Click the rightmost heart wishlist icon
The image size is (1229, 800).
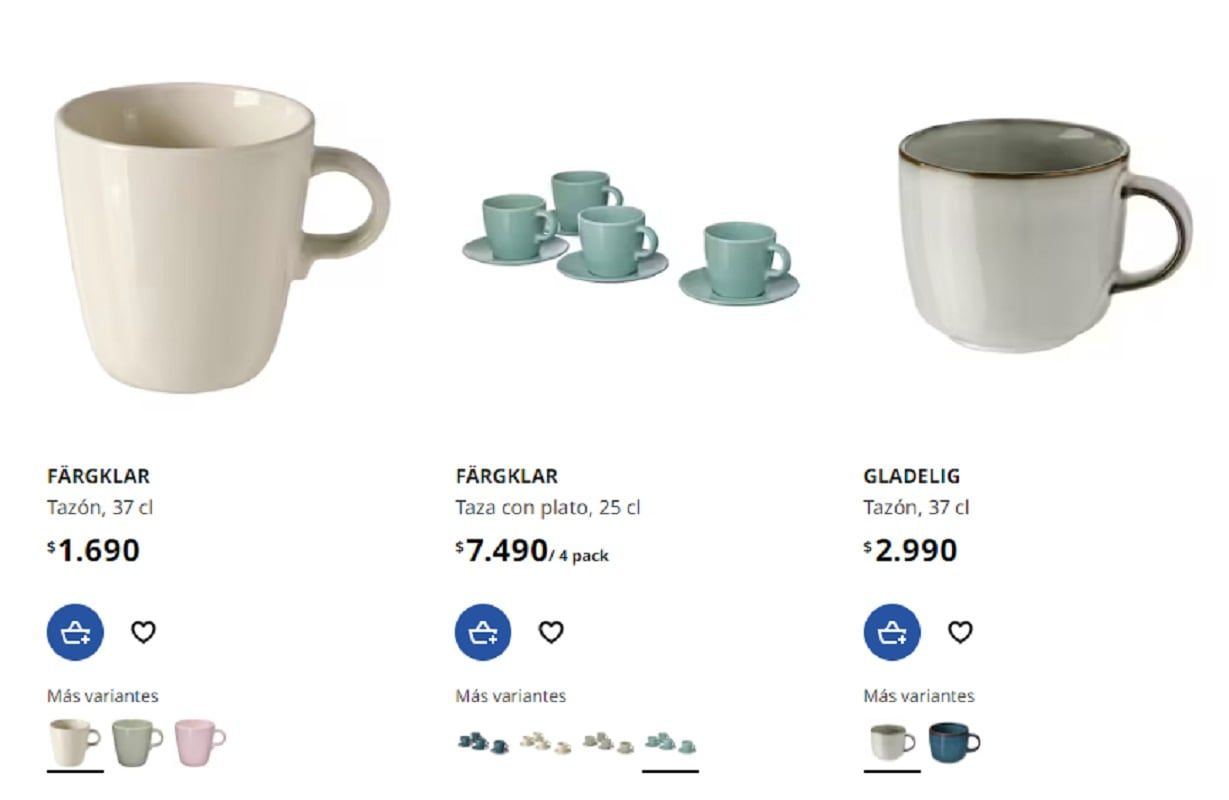pos(960,632)
